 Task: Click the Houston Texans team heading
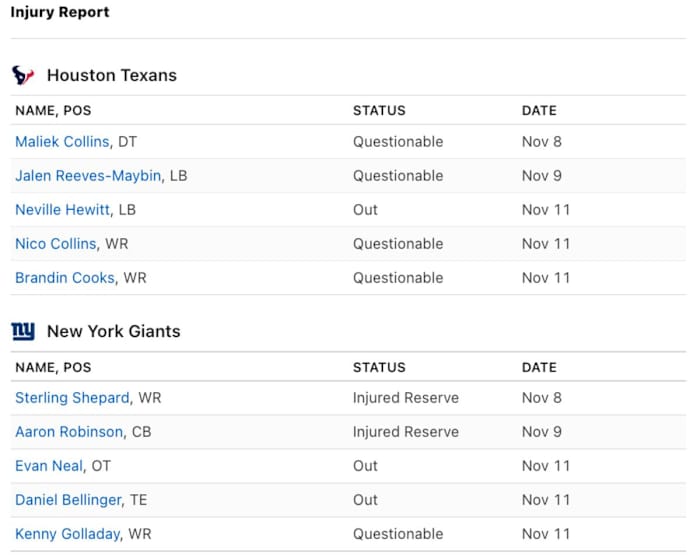[112, 75]
